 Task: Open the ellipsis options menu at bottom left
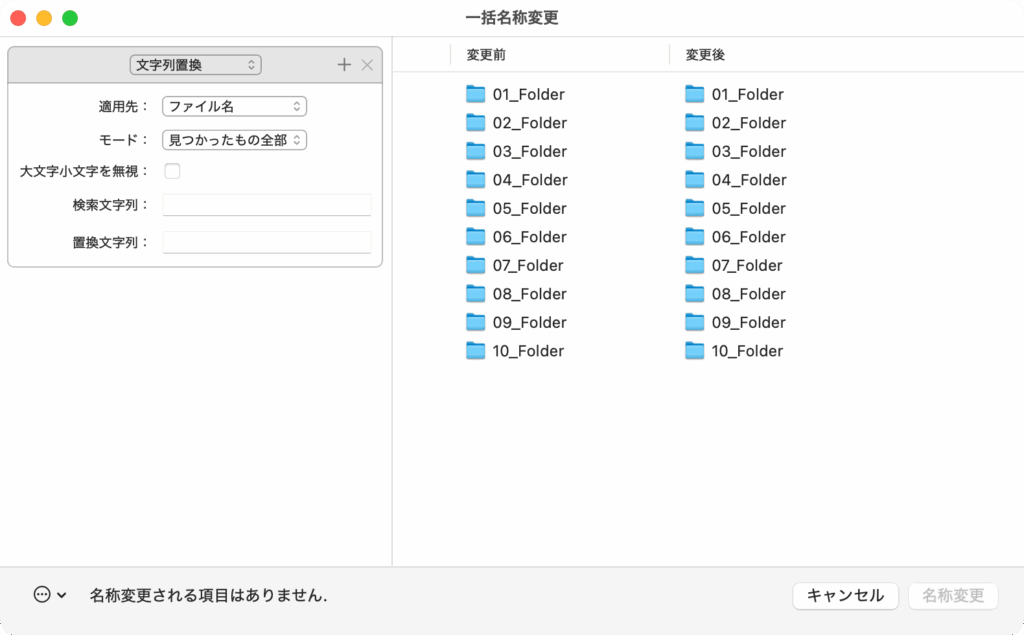(49, 595)
